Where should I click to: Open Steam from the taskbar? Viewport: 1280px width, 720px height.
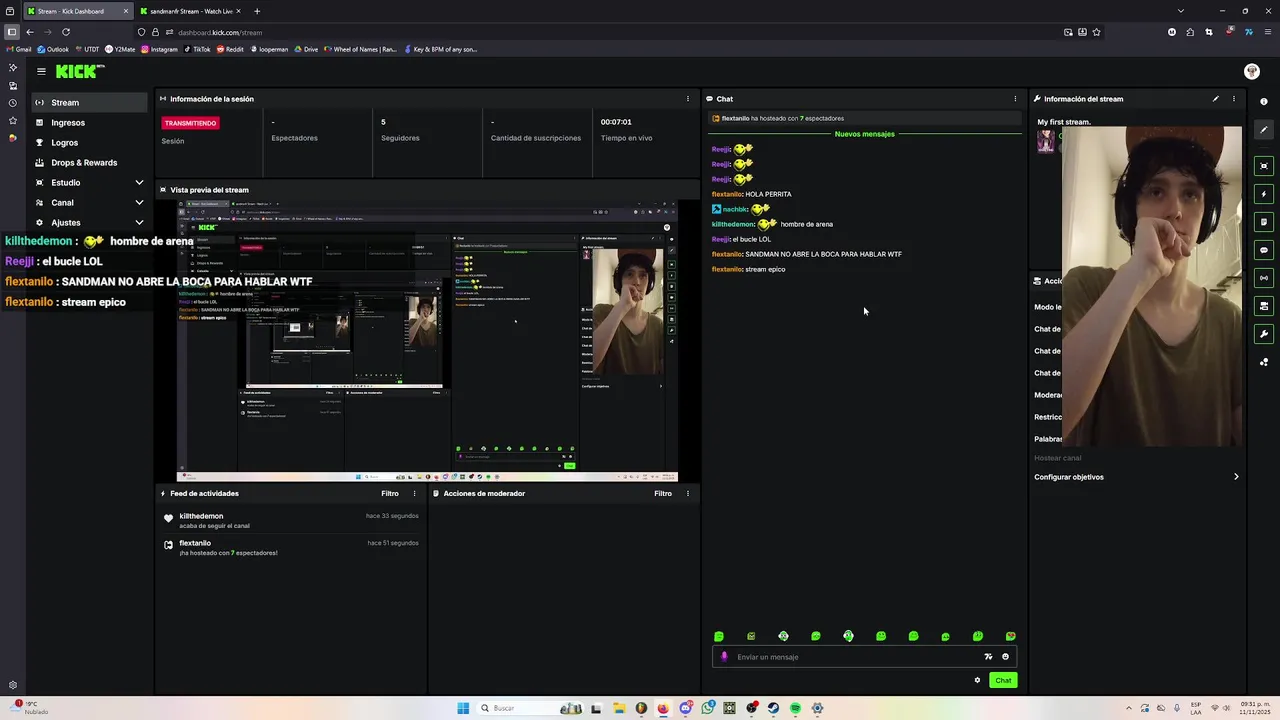pos(773,708)
